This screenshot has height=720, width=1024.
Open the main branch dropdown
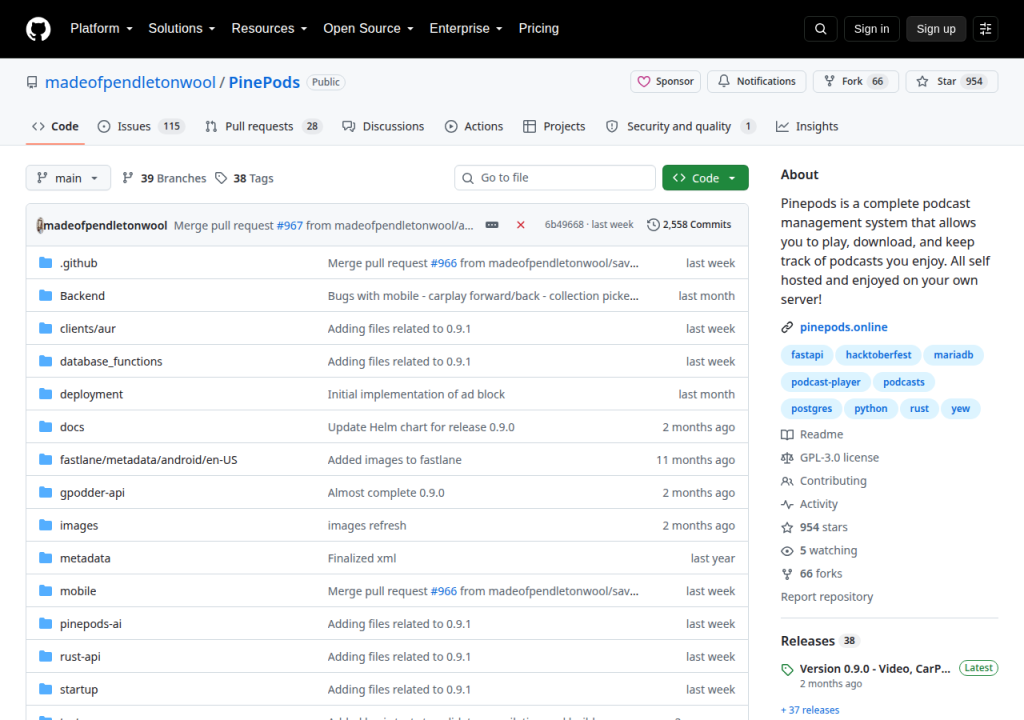coord(68,178)
